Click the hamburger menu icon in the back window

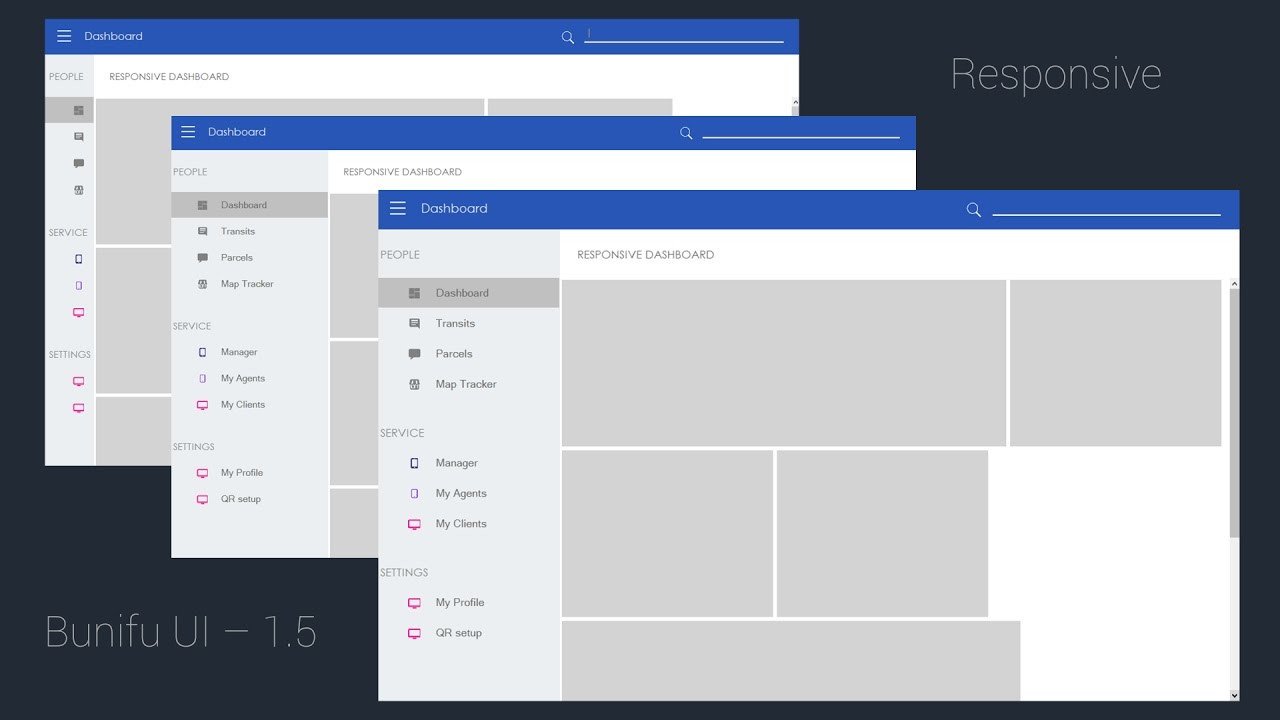pyautogui.click(x=64, y=36)
